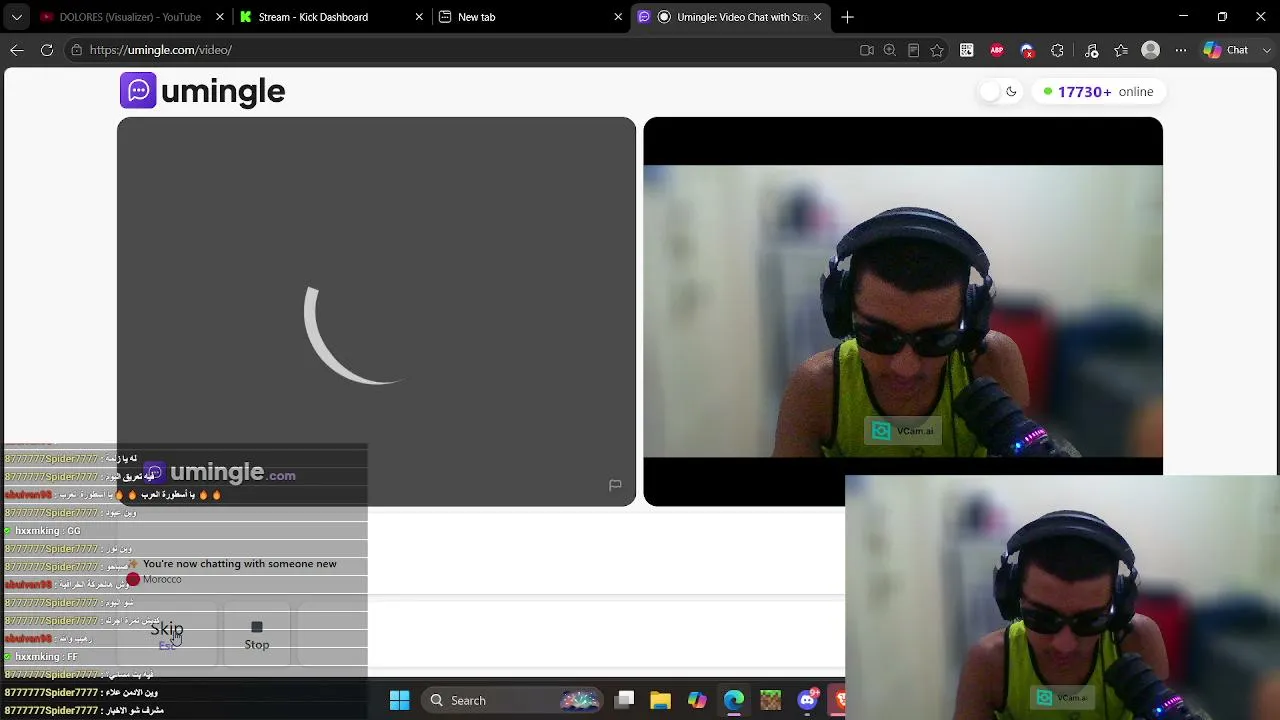1280x720 pixels.
Task: Click the 17730+ online counter
Action: [x=1098, y=92]
